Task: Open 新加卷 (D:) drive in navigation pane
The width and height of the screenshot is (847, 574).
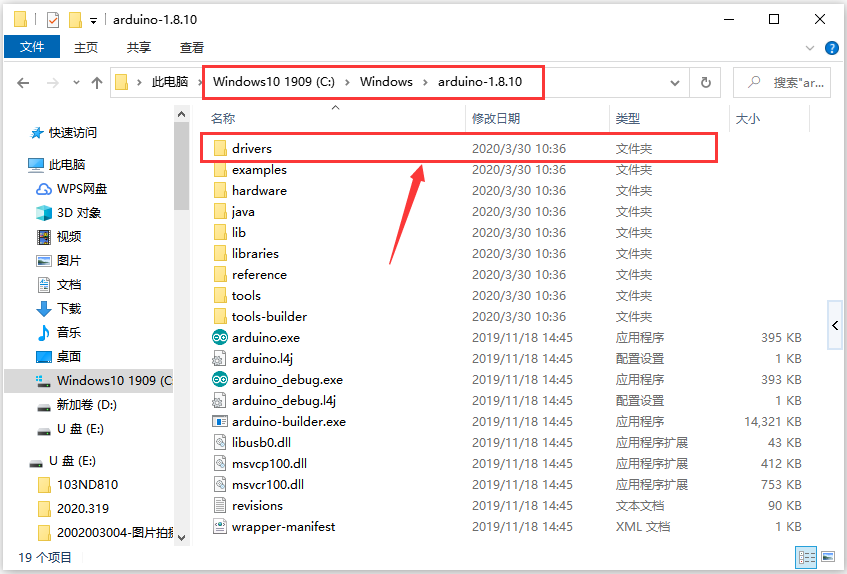Action: click(86, 404)
